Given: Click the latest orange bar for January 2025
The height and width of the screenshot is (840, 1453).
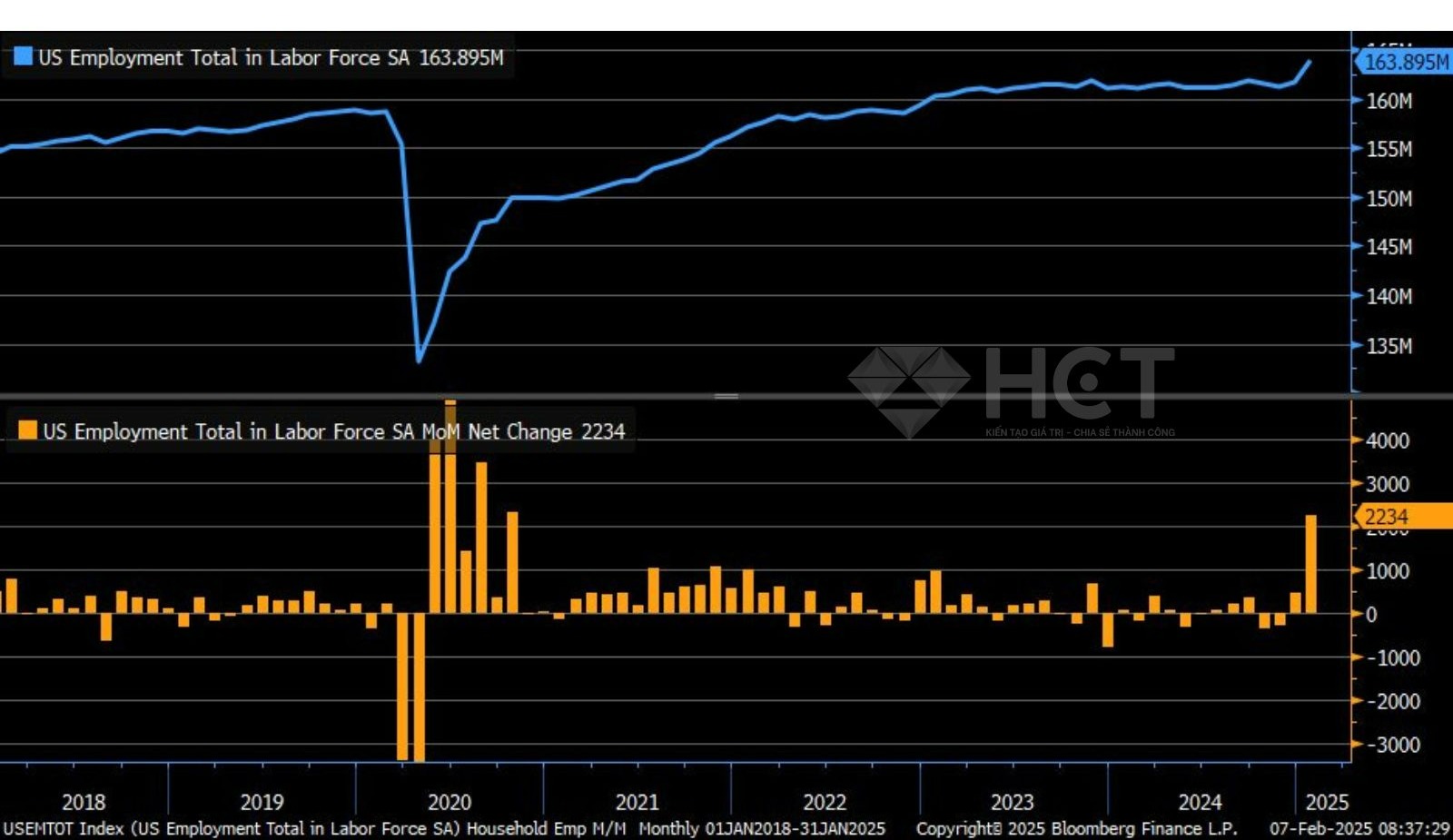Looking at the screenshot, I should pos(1311,564).
